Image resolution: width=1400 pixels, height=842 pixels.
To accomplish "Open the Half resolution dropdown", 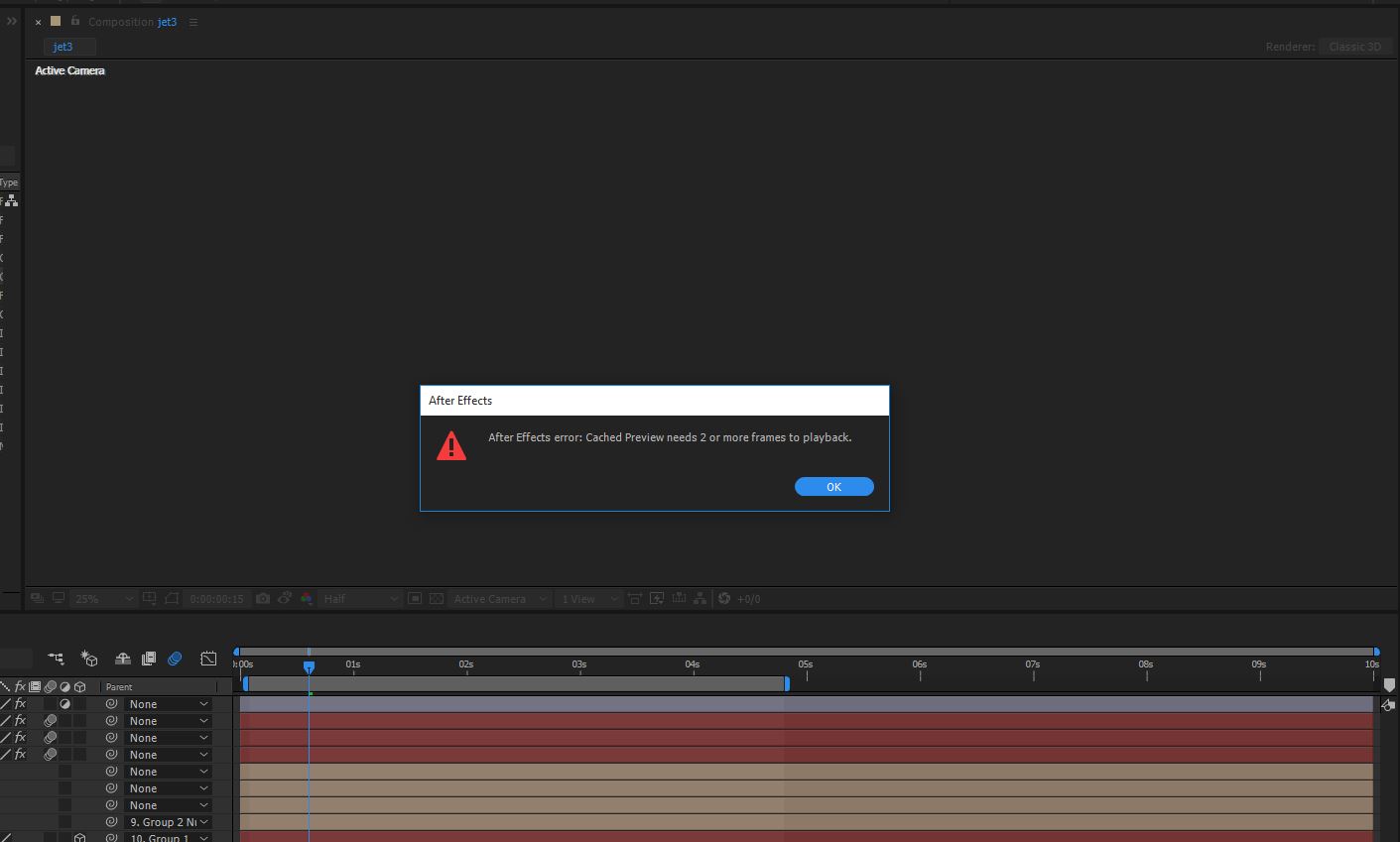I will (x=360, y=599).
